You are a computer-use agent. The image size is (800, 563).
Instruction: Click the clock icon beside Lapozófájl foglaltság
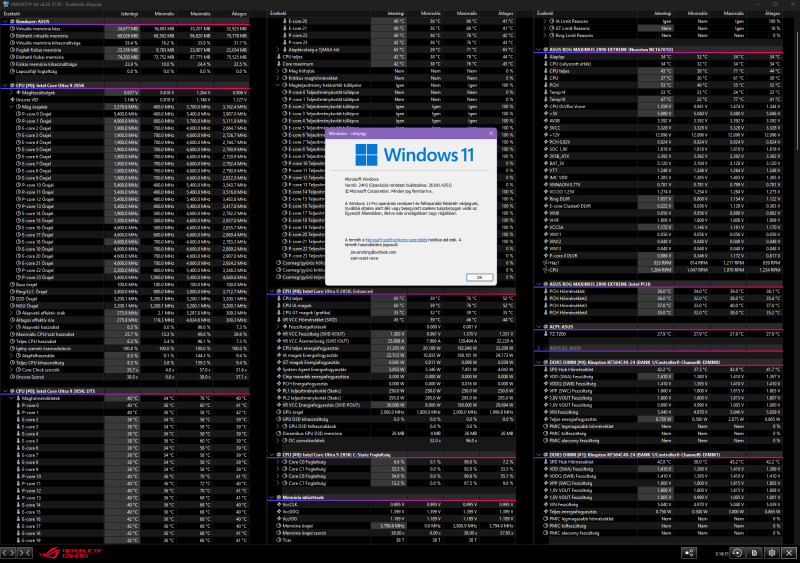12,71
